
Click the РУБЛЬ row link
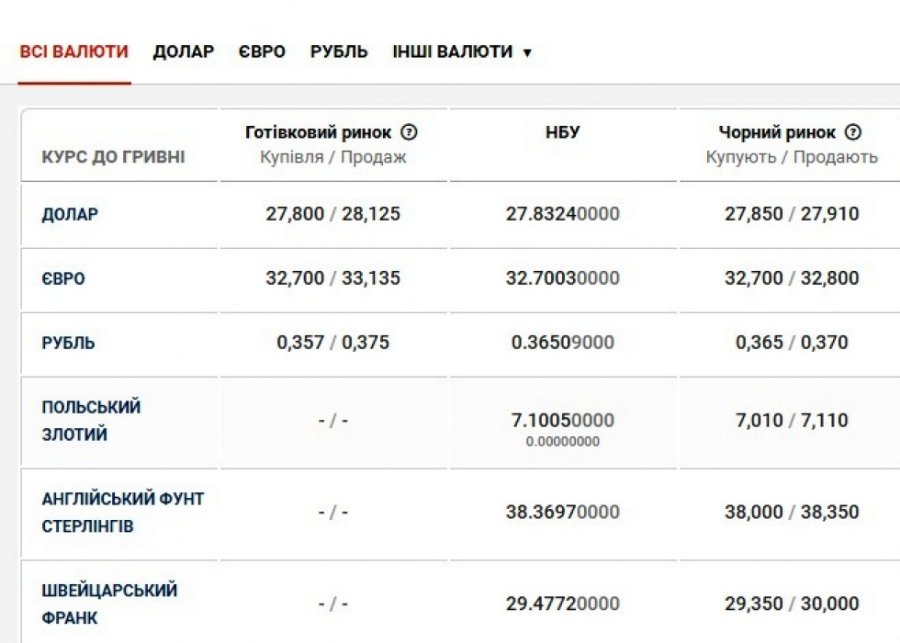(68, 343)
